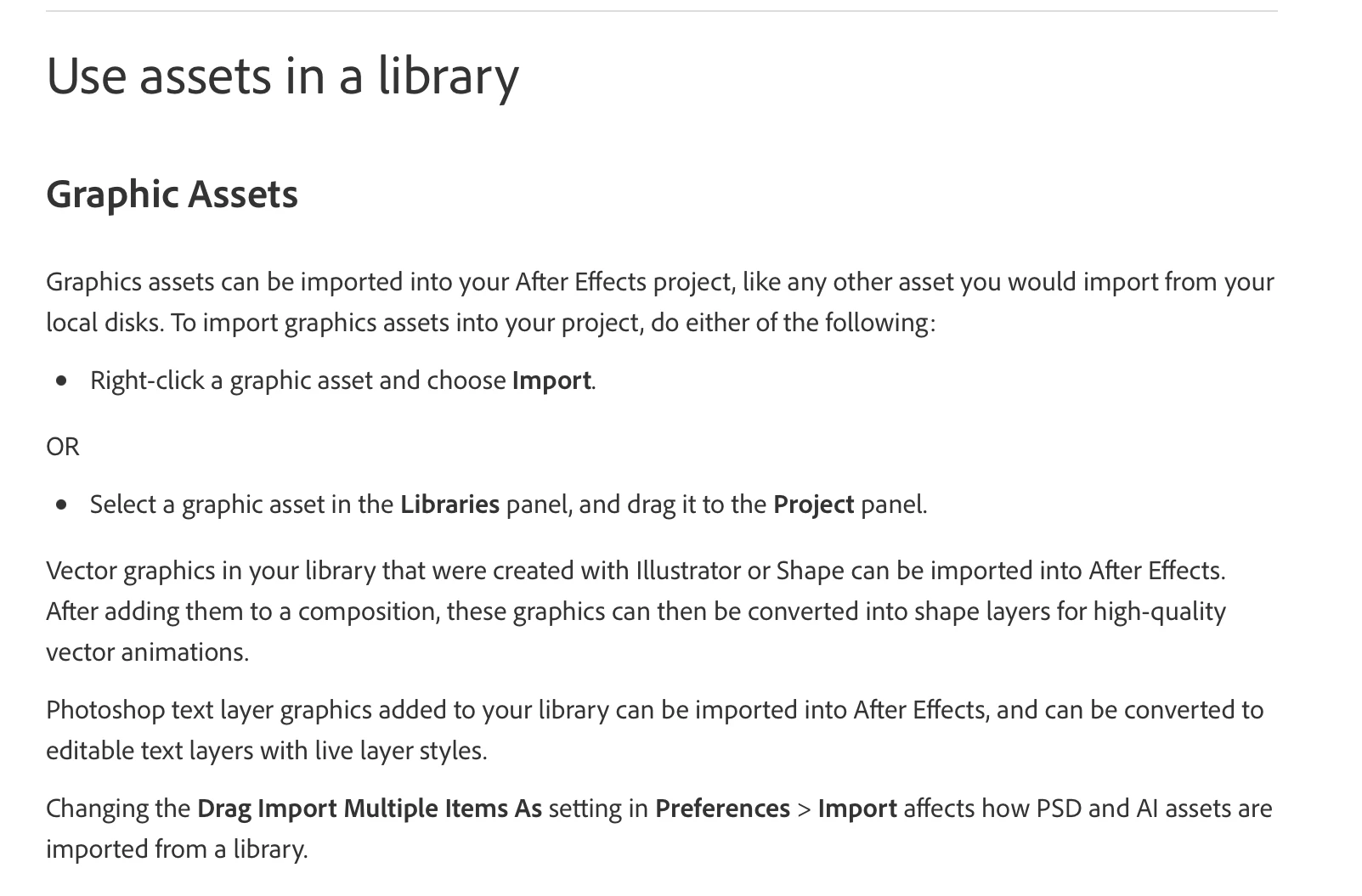The height and width of the screenshot is (896, 1362).
Task: Click the word 'Illustrator' in vector paragraph
Action: pyautogui.click(x=688, y=570)
